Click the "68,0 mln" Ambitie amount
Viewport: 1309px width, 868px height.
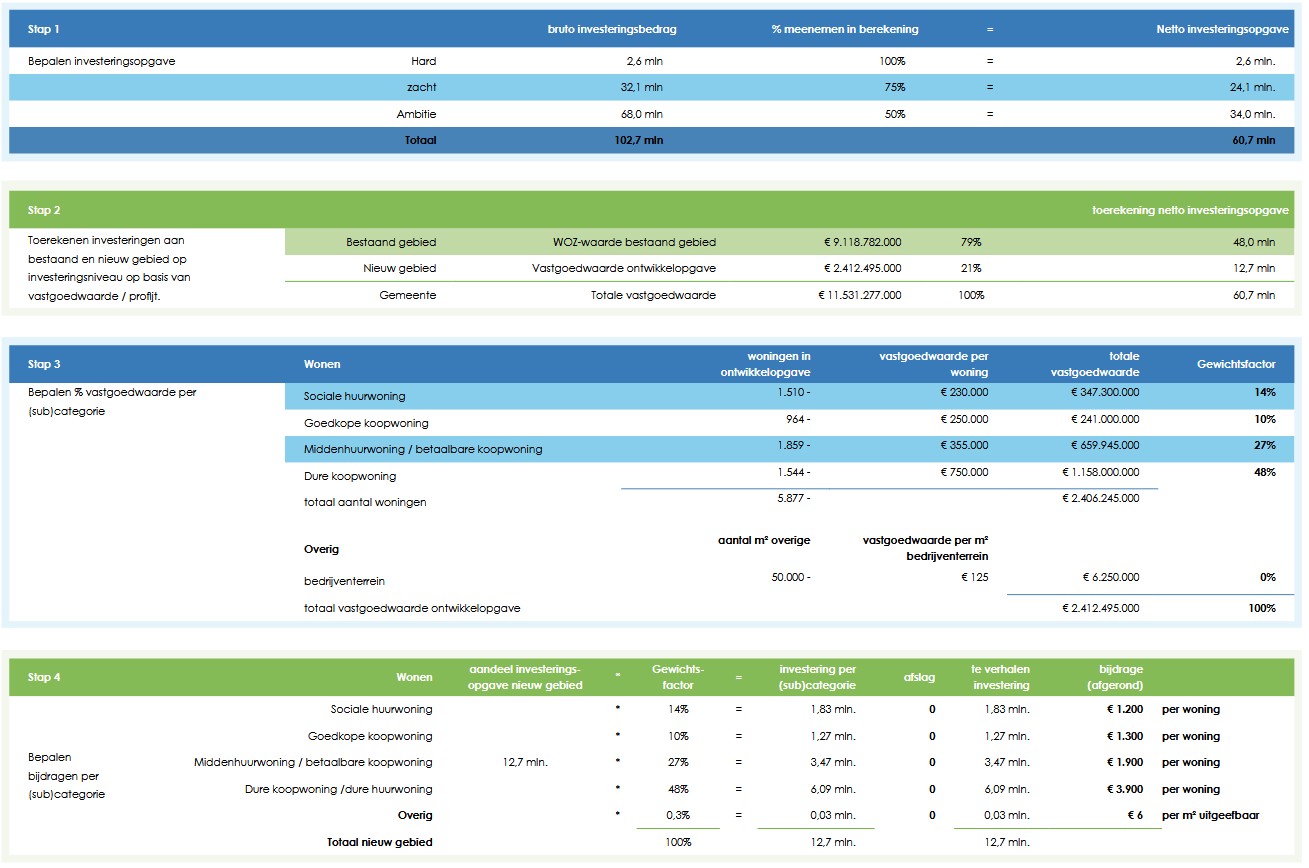click(642, 114)
